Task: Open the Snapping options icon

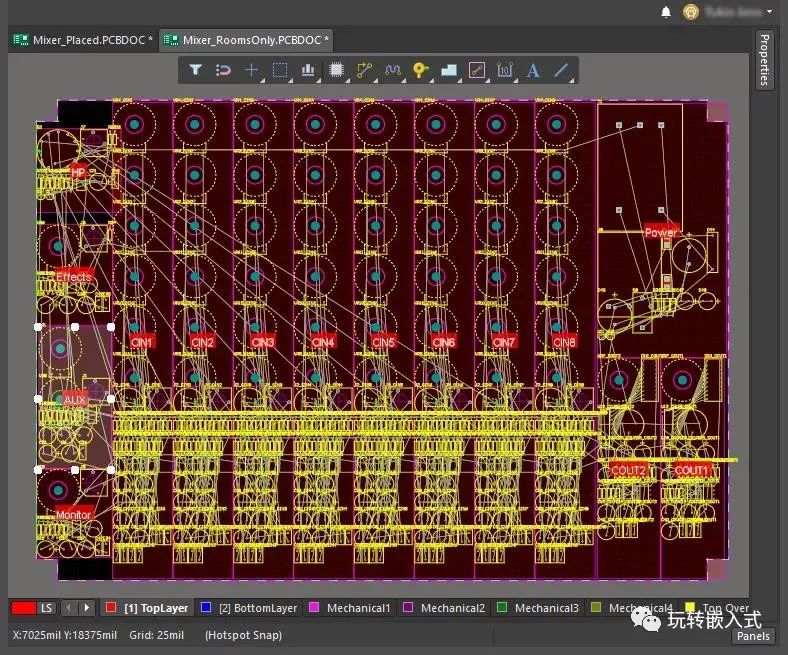Action: (223, 70)
